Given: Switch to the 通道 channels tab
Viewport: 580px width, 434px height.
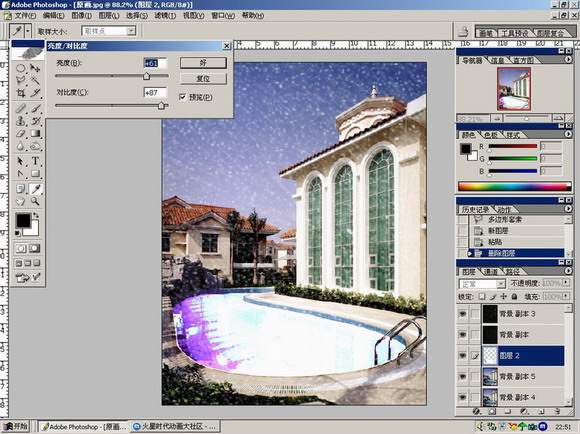Looking at the screenshot, I should click(x=491, y=272).
